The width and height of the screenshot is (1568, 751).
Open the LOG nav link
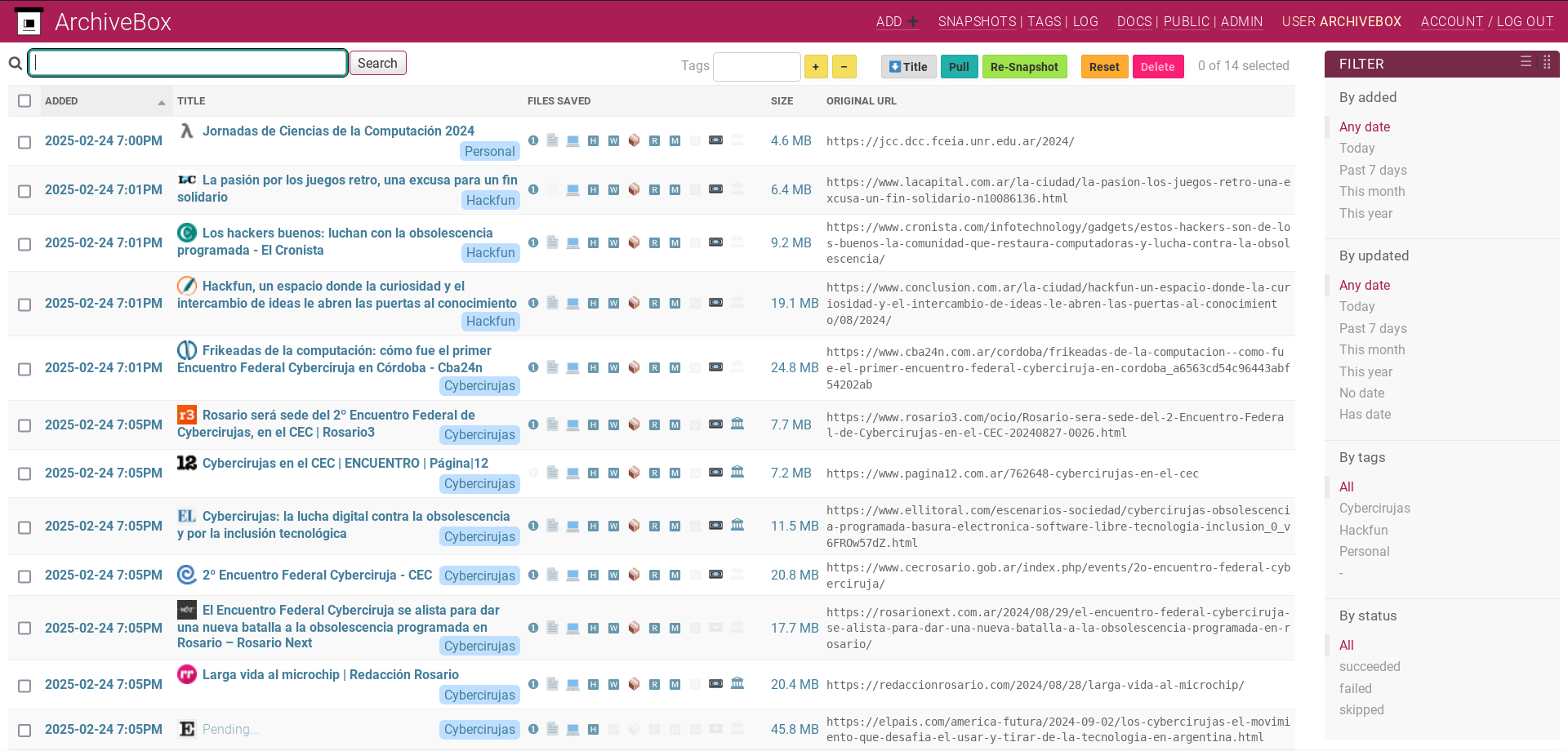(x=1085, y=22)
